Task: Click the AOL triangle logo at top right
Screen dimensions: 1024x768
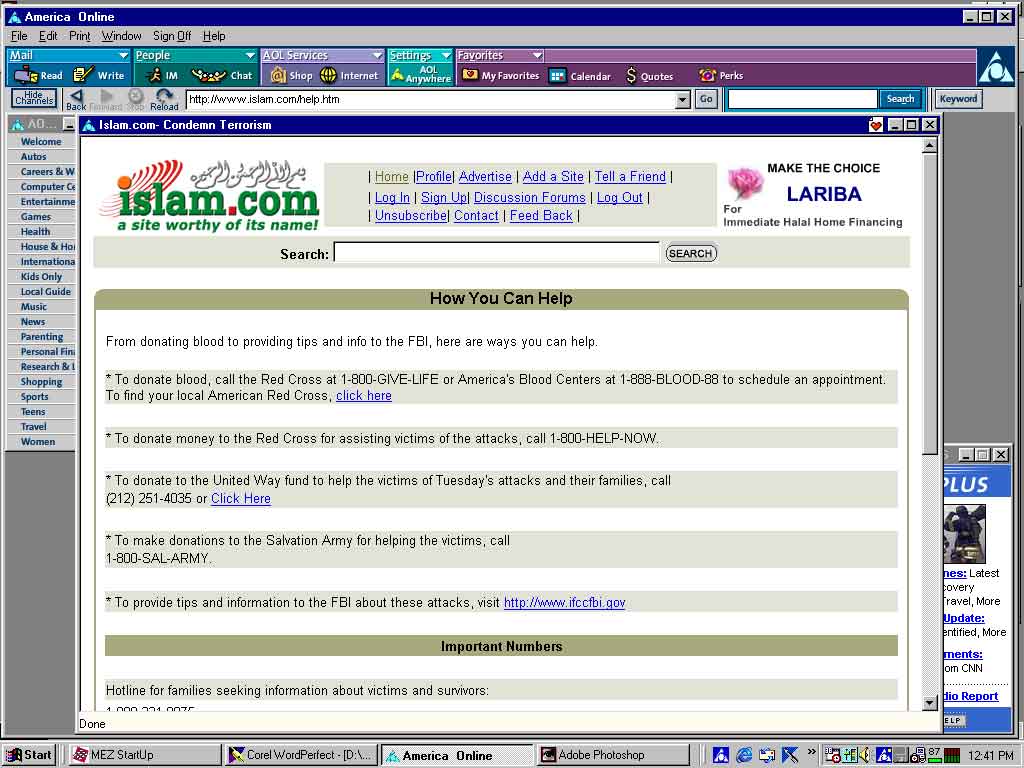Action: 996,67
